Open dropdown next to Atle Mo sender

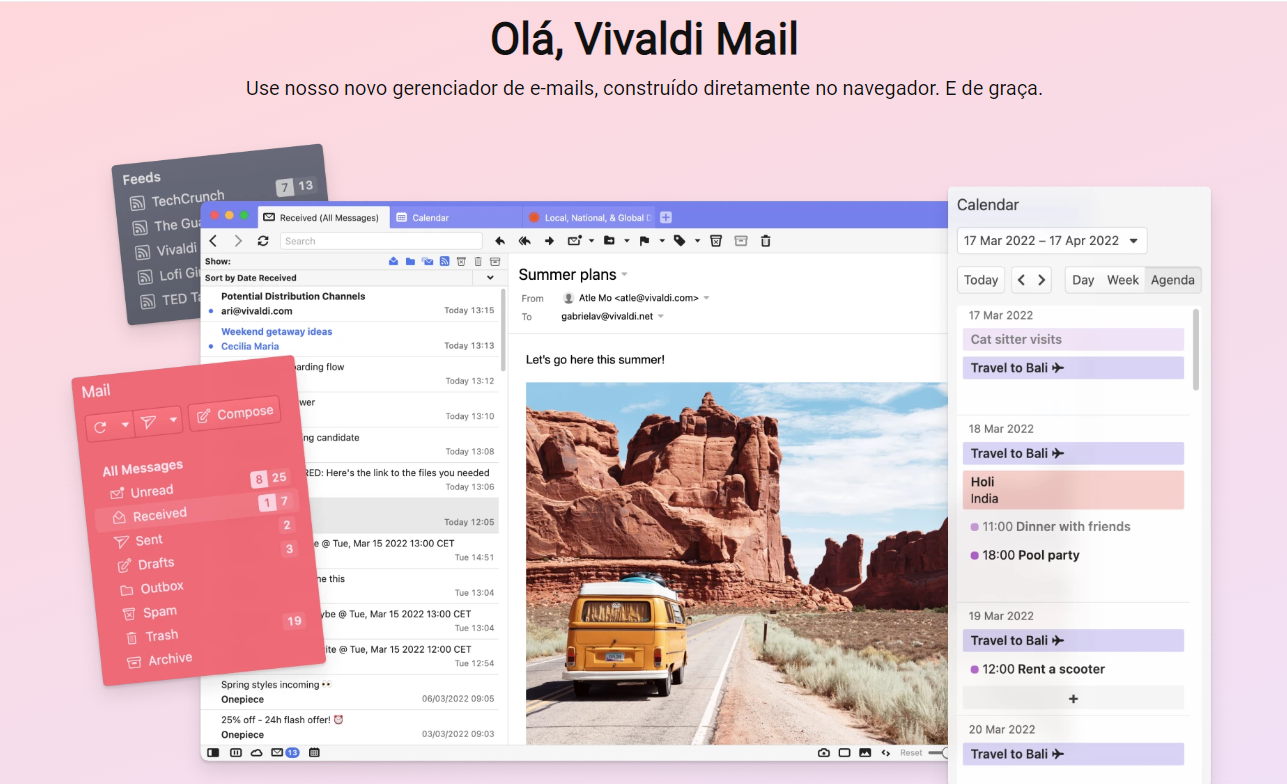point(706,298)
